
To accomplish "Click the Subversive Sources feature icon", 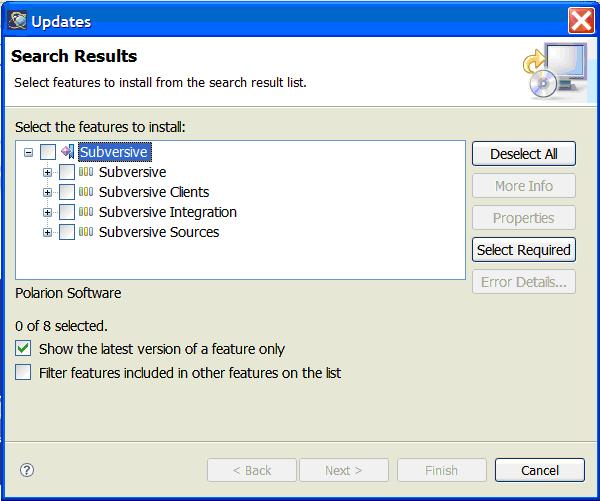I will 86,232.
